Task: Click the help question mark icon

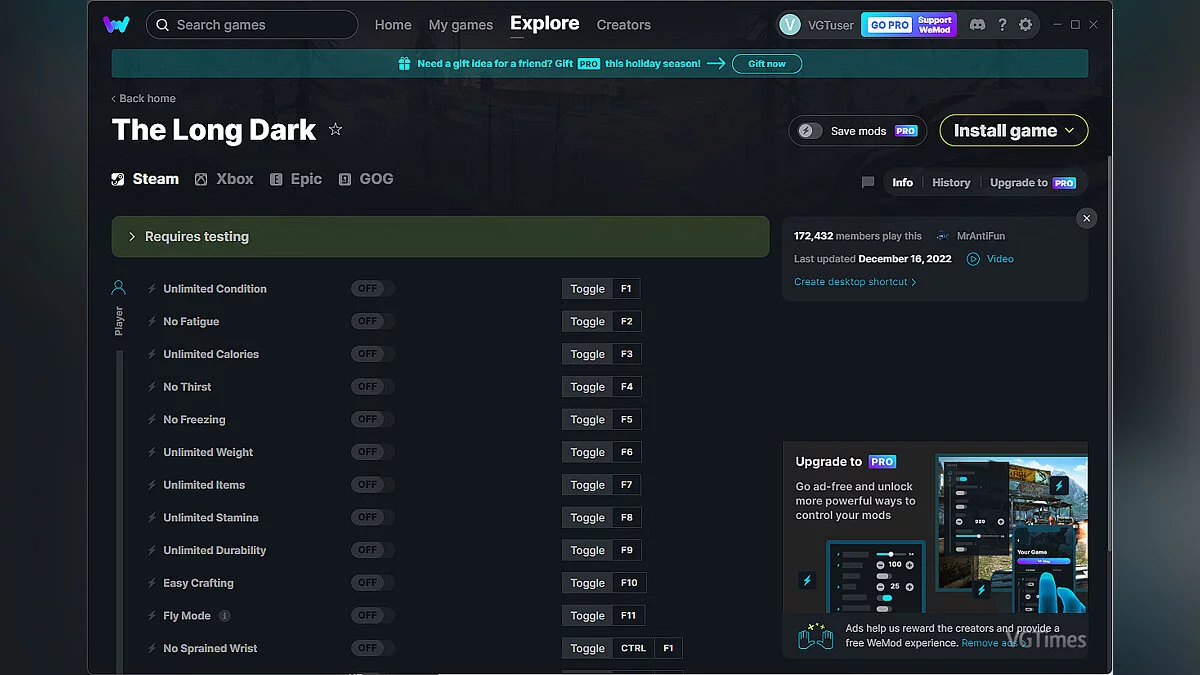Action: coord(1002,24)
